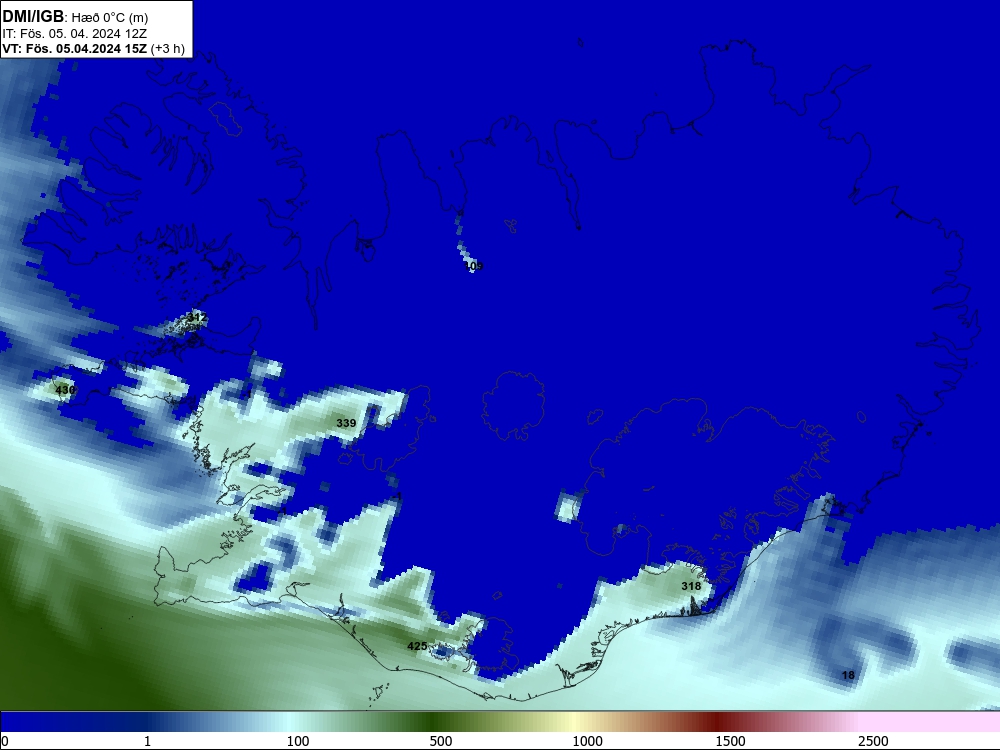Click the map value label 18

[x=848, y=675]
